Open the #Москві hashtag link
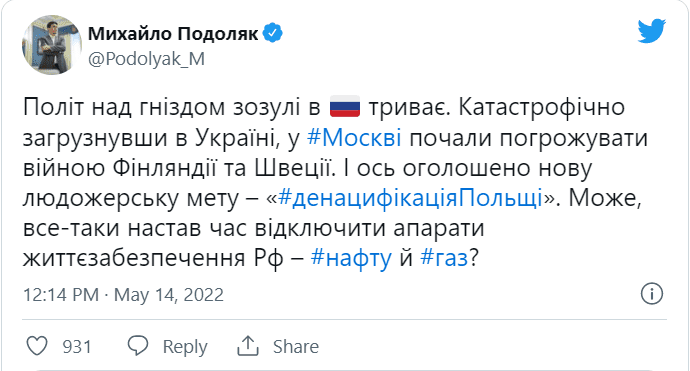Viewport: 690px width, 371px height. 354,138
